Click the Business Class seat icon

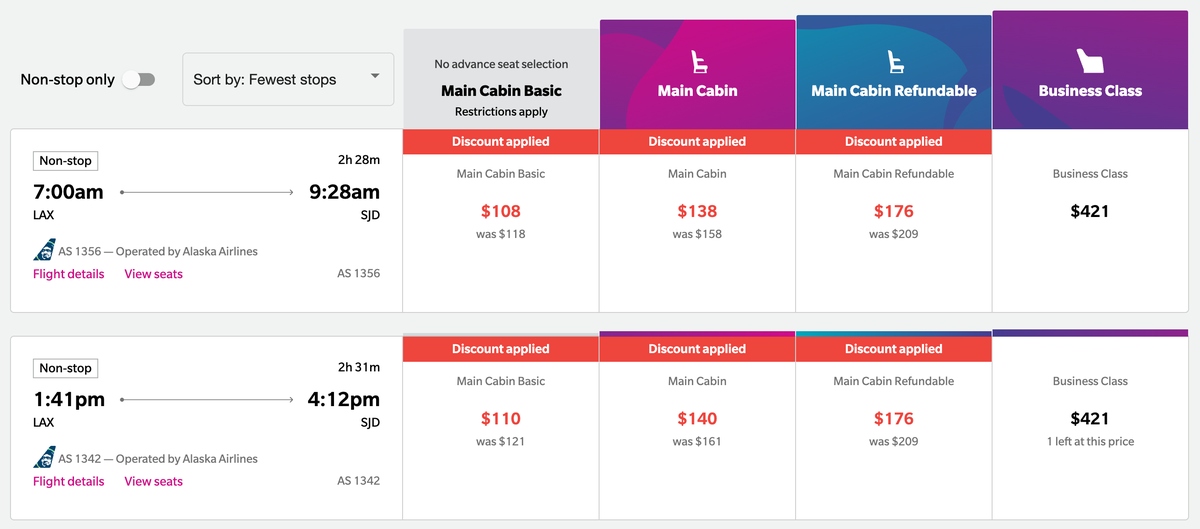[1090, 61]
